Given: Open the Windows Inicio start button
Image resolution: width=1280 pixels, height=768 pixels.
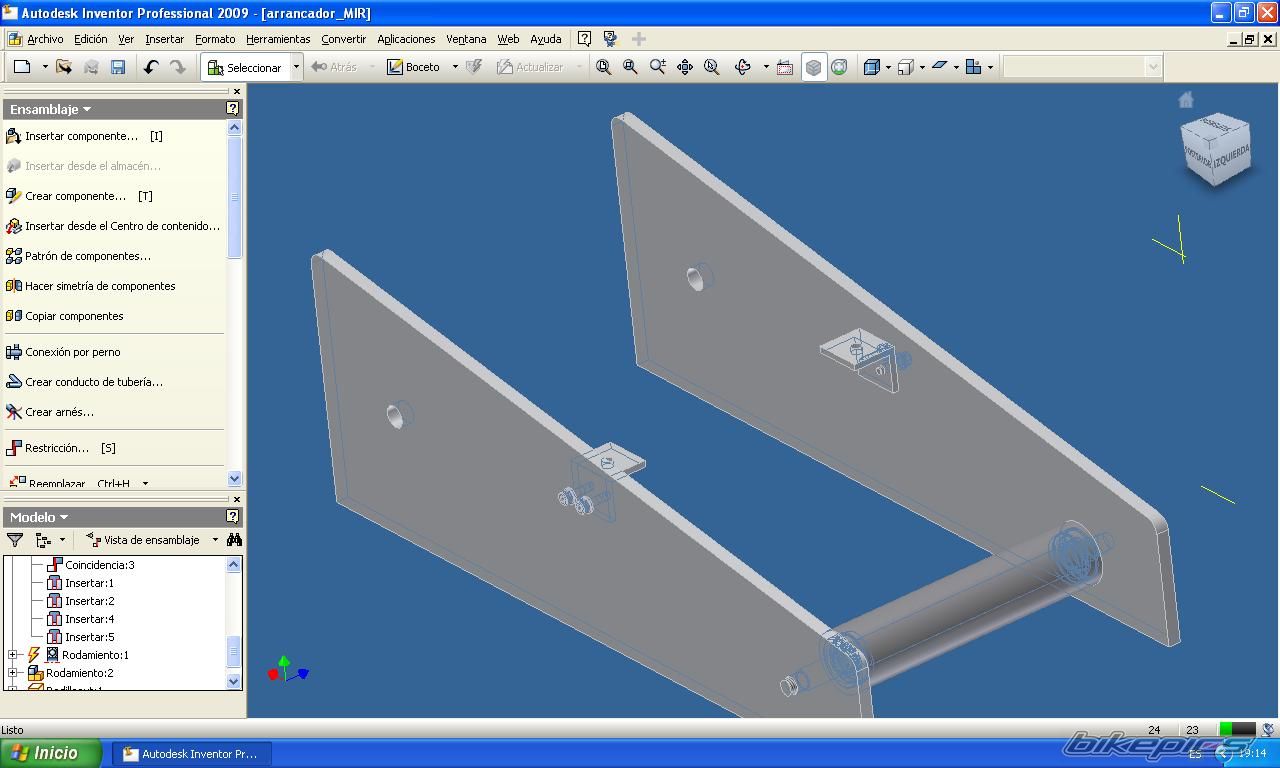Looking at the screenshot, I should pyautogui.click(x=50, y=753).
